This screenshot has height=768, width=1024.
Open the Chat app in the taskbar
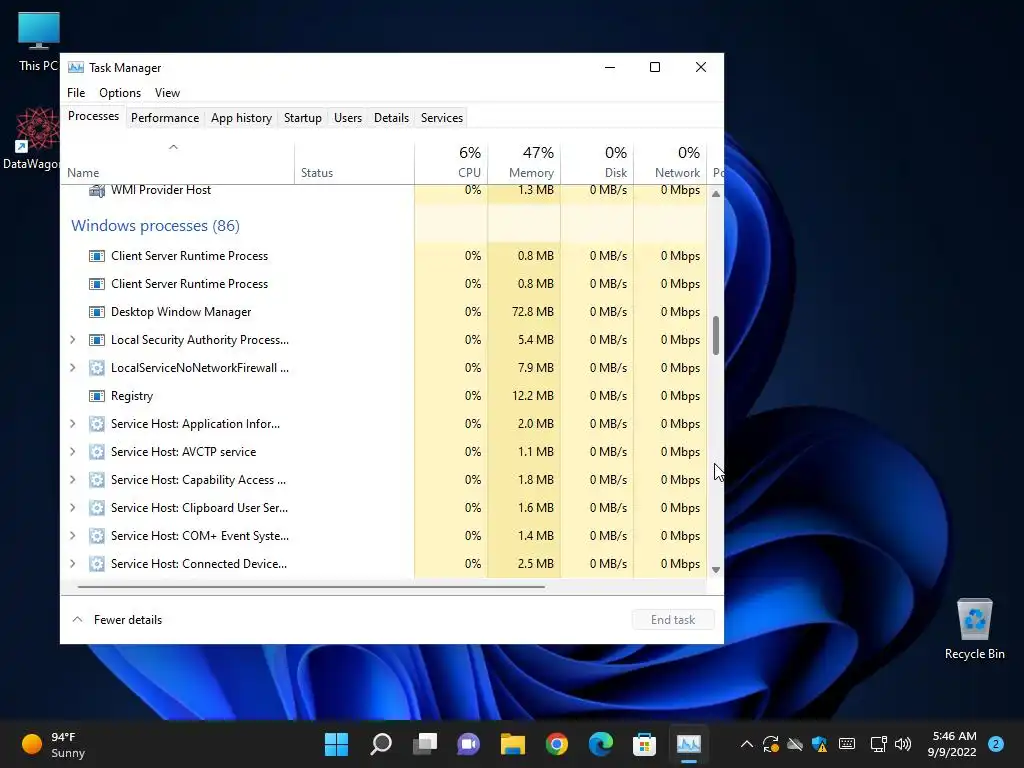click(x=468, y=744)
